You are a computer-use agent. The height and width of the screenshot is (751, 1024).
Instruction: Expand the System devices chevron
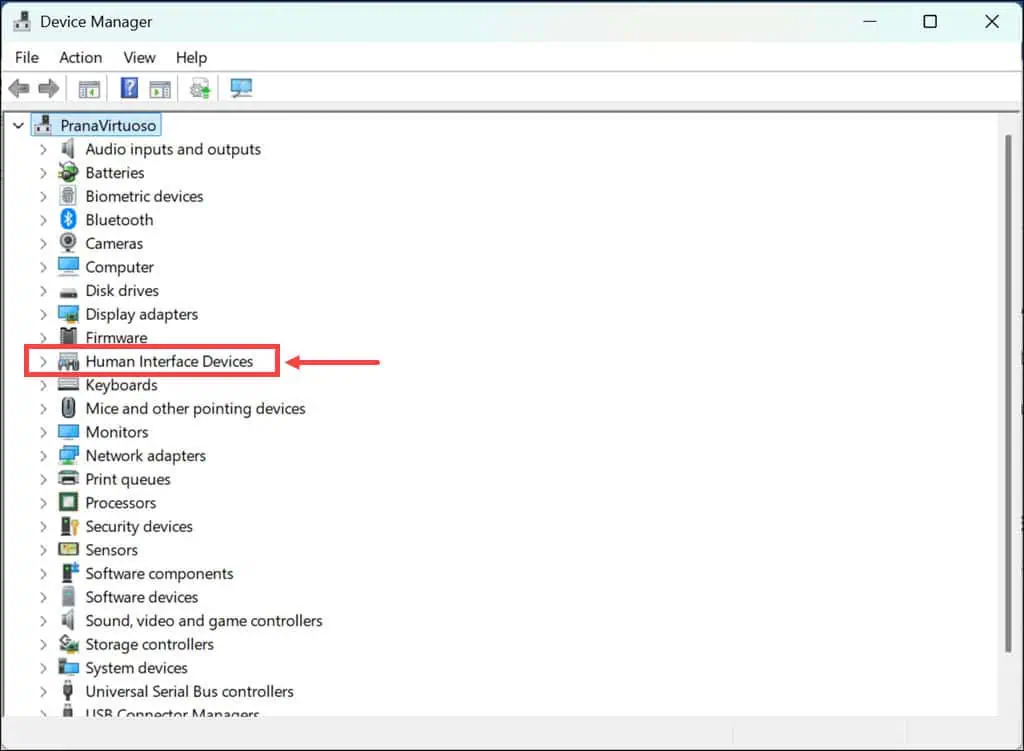[x=43, y=668]
